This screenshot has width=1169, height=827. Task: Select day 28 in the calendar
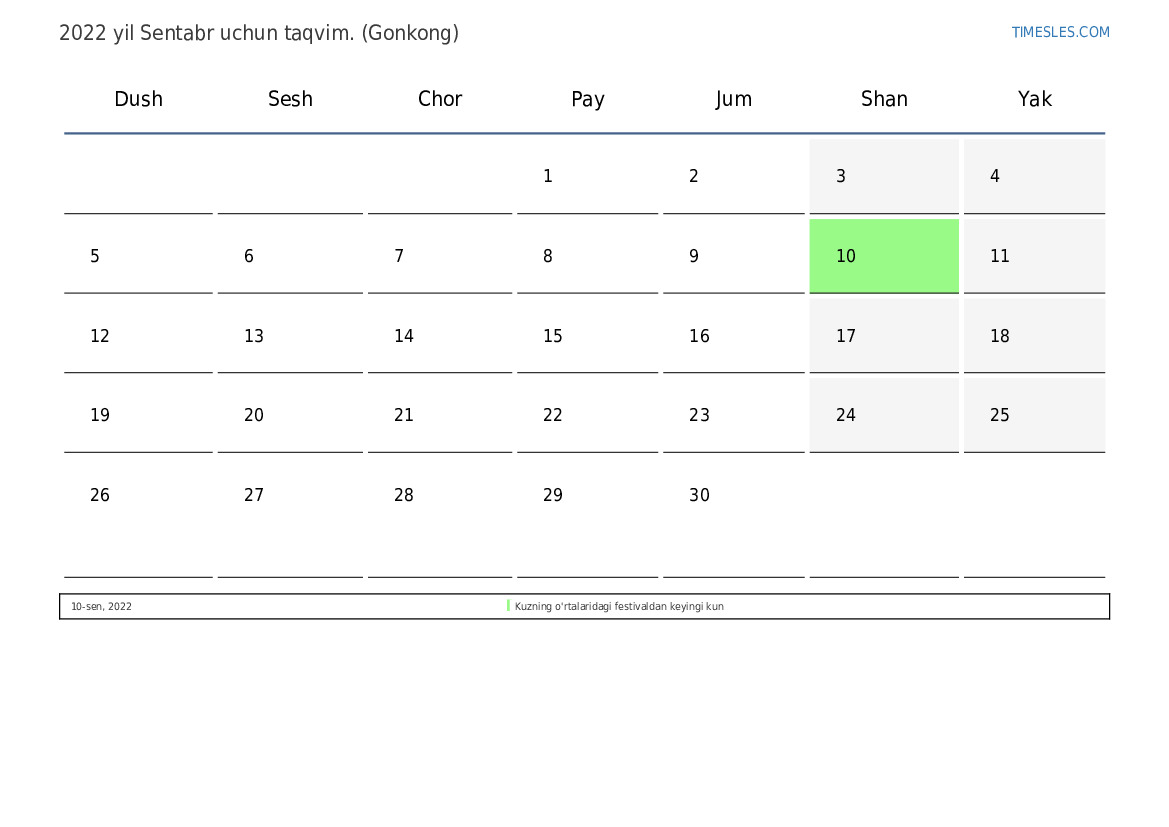coord(440,518)
